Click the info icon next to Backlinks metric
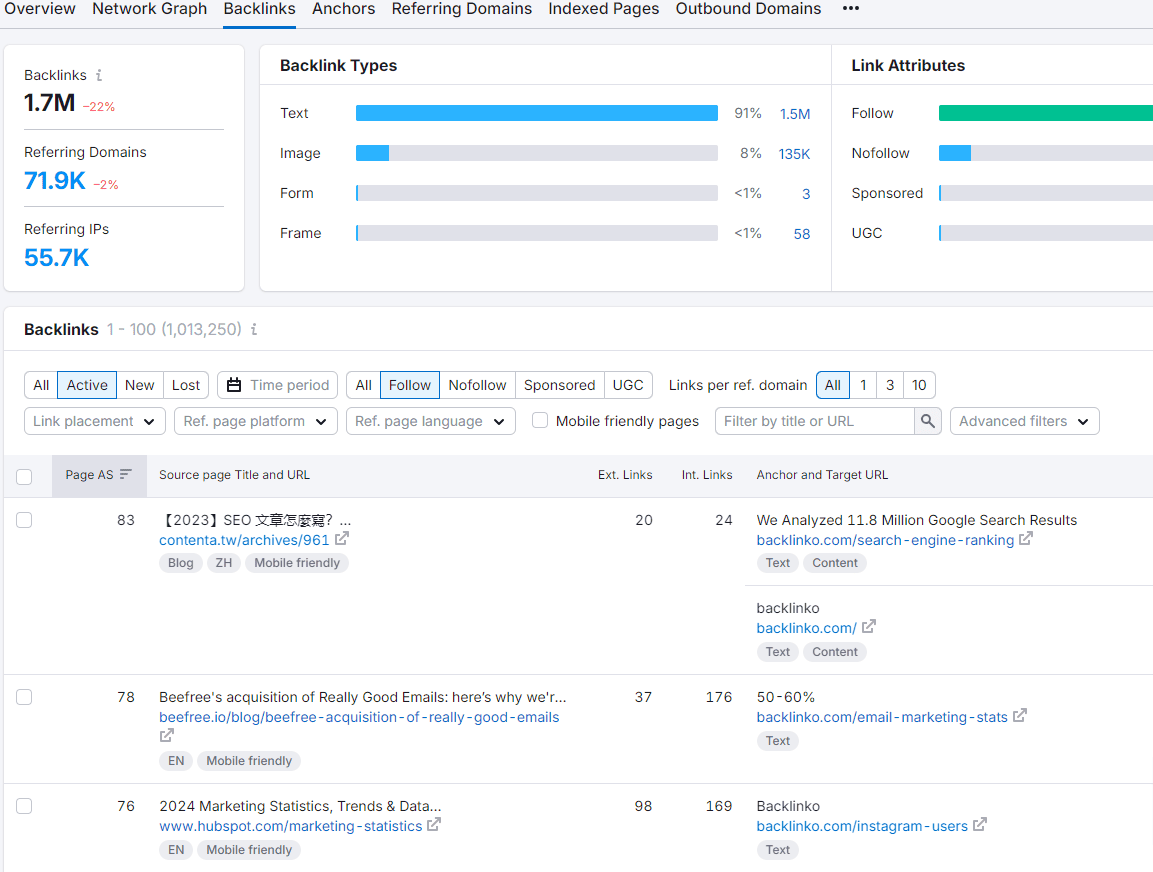 [x=100, y=75]
